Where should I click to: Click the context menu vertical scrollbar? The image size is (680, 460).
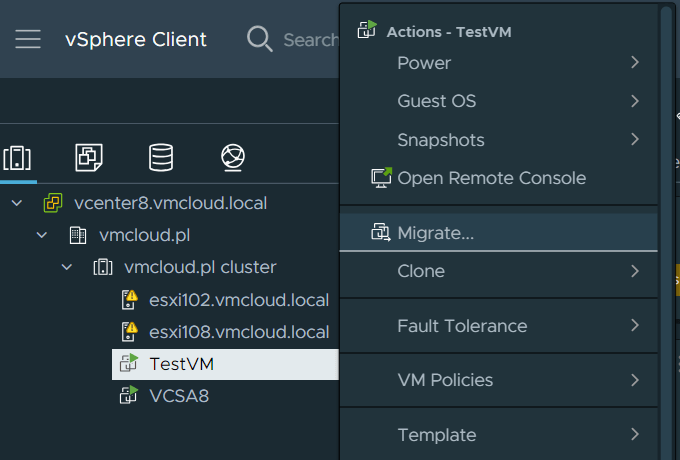(x=664, y=200)
